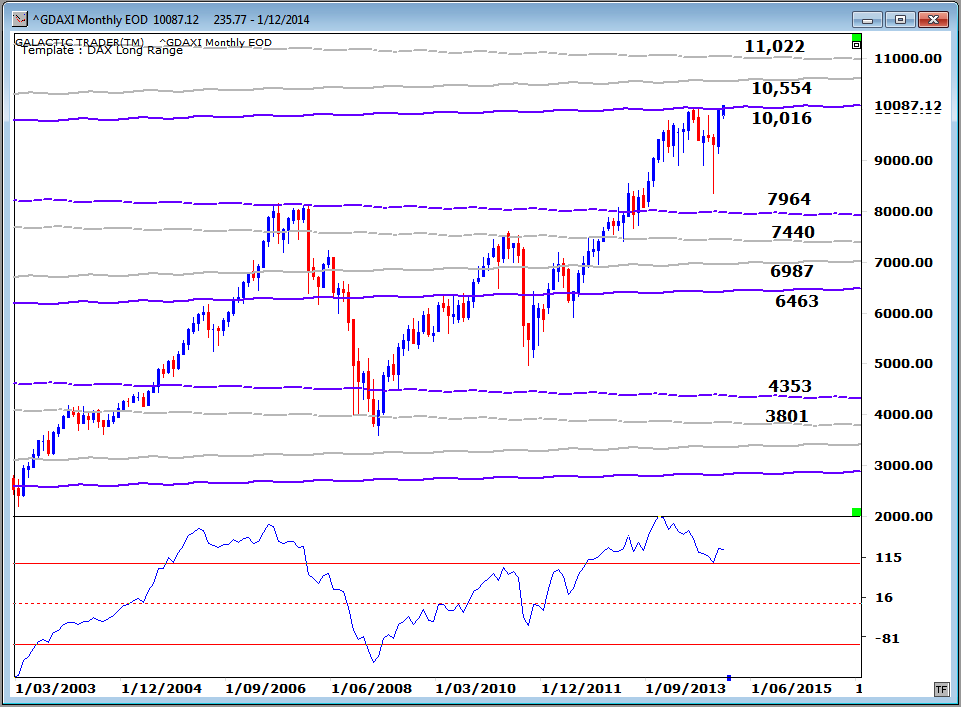Screen dimensions: 961x707
Task: Click the 3000.00 price axis label
Action: pyautogui.click(x=903, y=466)
